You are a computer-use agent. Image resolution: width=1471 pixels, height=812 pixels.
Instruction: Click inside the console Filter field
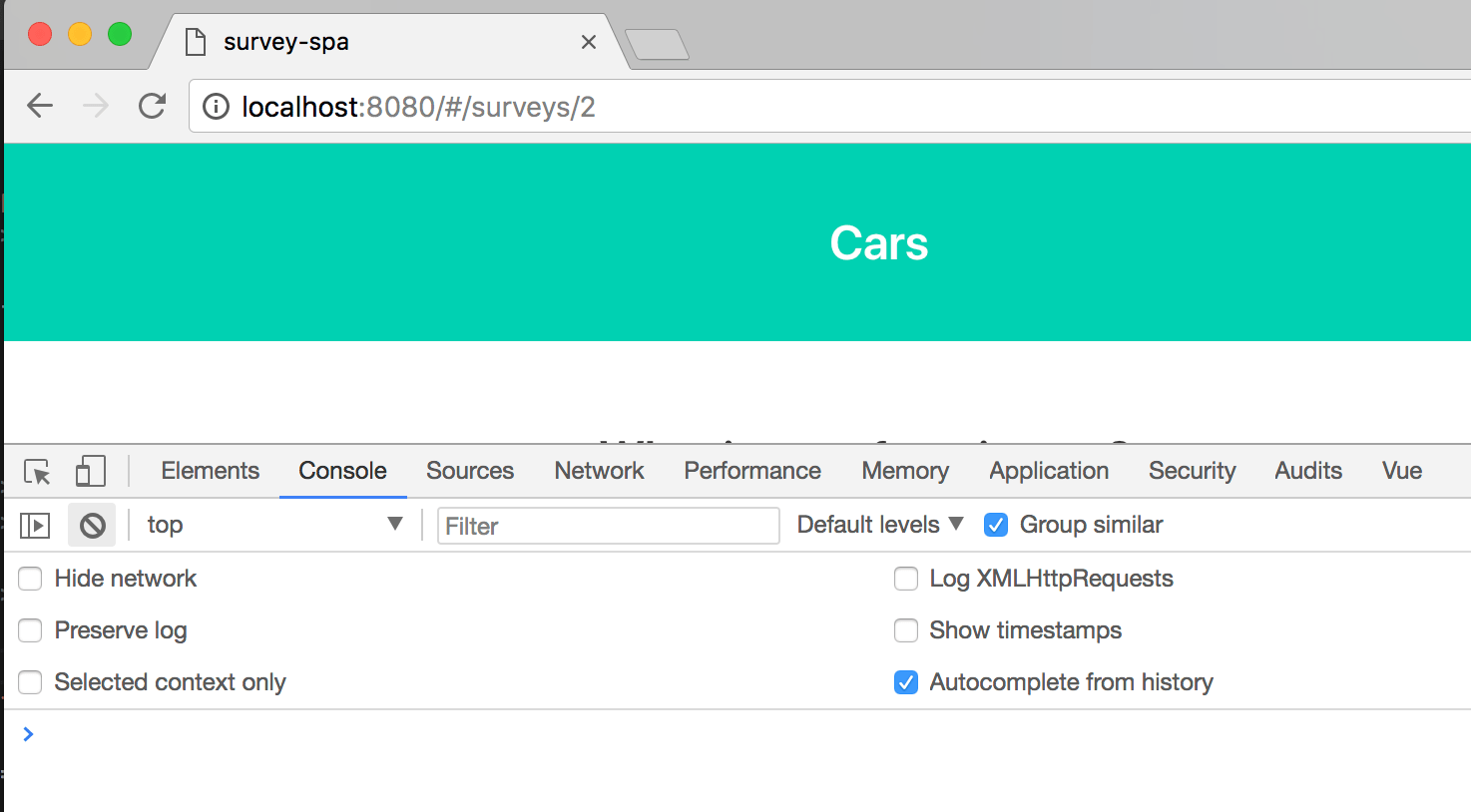(x=608, y=526)
